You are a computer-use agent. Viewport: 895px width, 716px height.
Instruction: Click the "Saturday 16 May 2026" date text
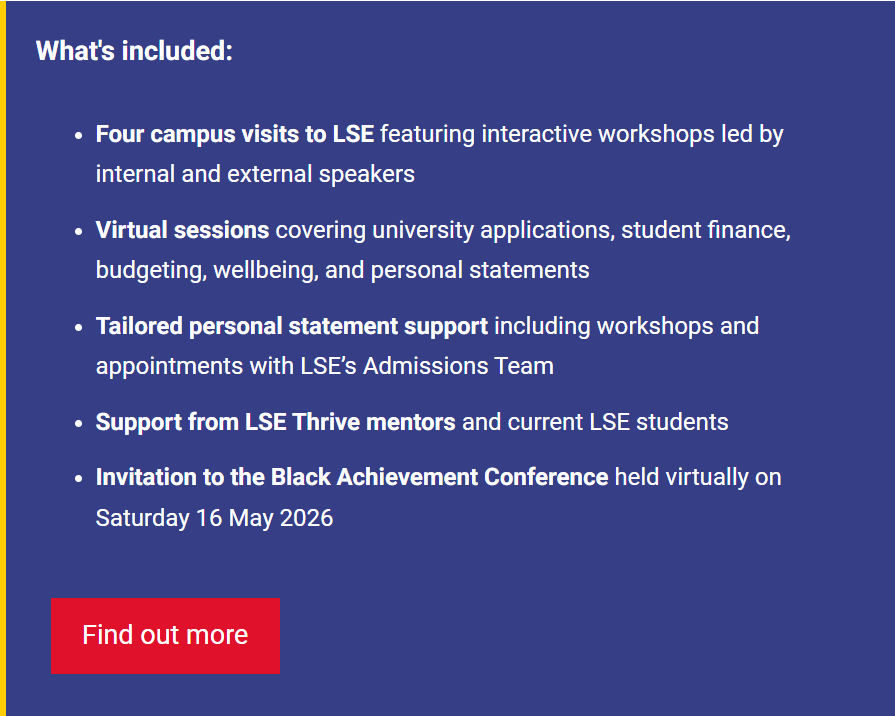click(x=214, y=518)
